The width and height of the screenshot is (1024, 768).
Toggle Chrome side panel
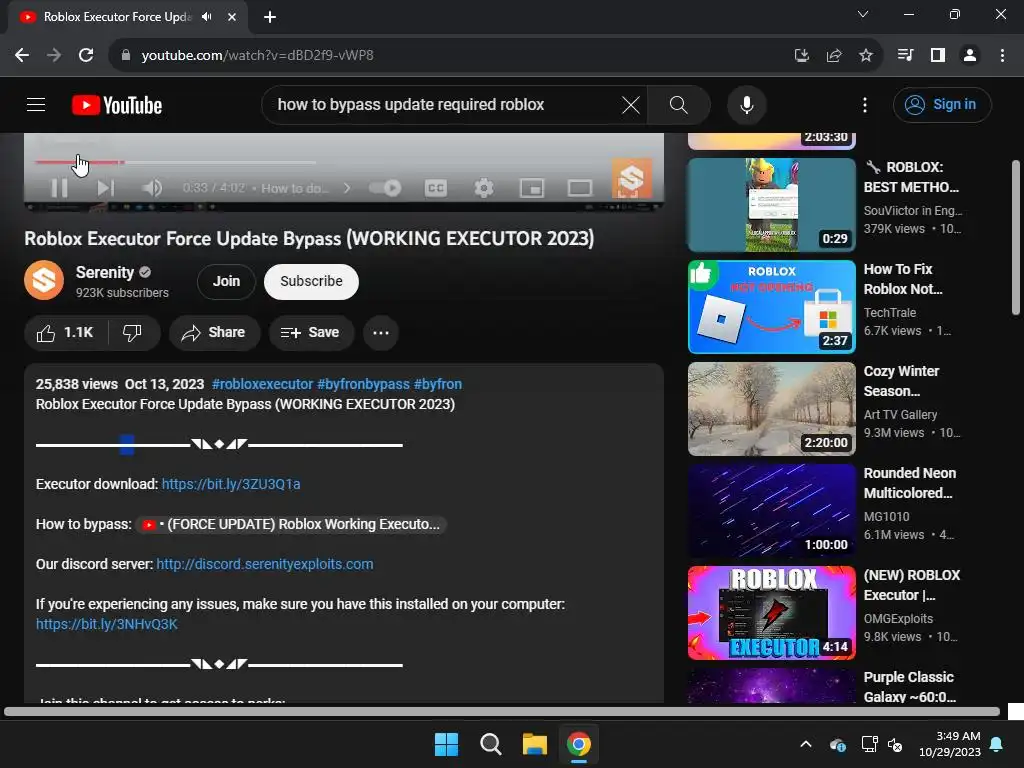pos(938,56)
